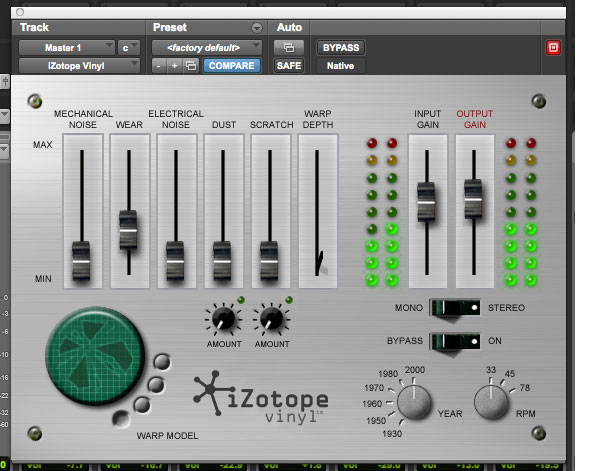Image resolution: width=600 pixels, height=471 pixels.
Task: Click the Dust slider handle
Action: (222, 261)
